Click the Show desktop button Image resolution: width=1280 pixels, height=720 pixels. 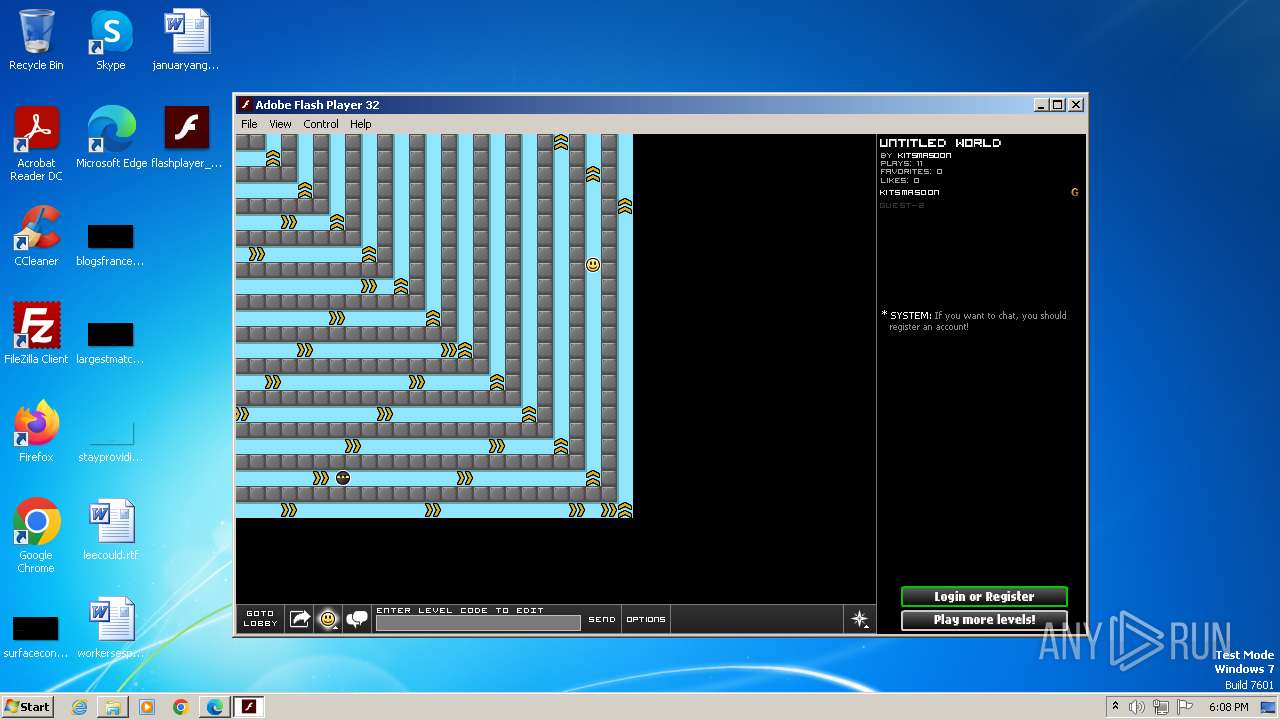[1270, 707]
